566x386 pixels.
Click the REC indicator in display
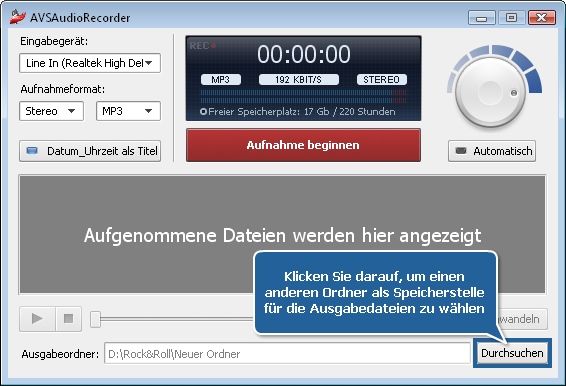203,46
